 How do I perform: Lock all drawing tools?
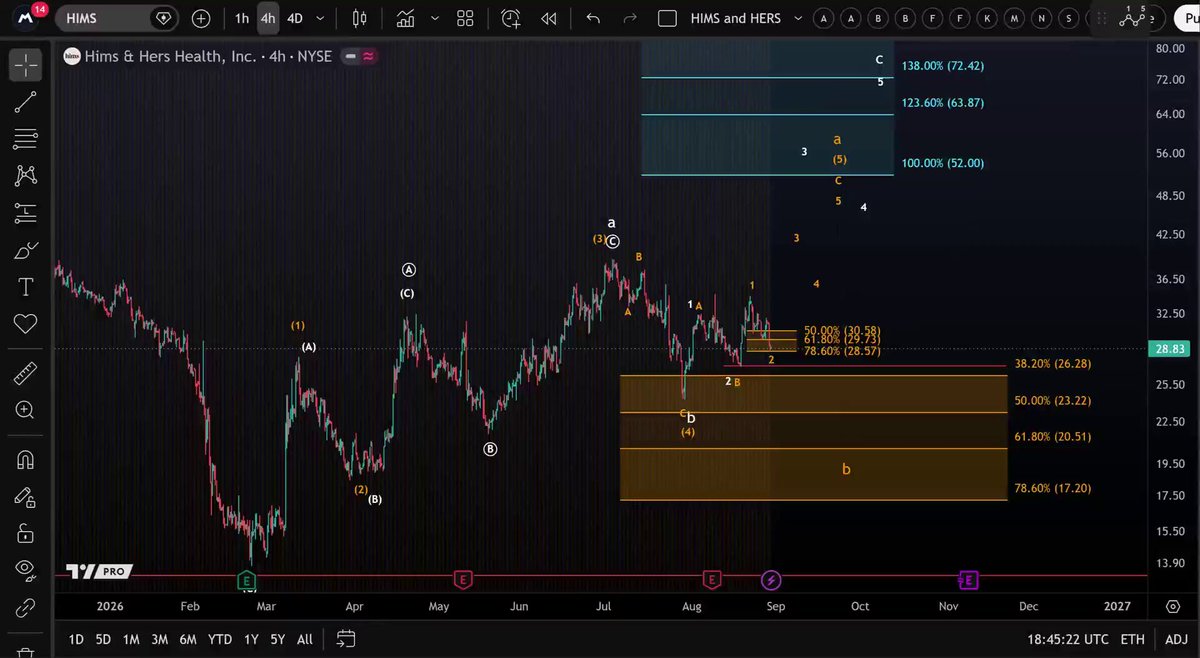tap(26, 534)
